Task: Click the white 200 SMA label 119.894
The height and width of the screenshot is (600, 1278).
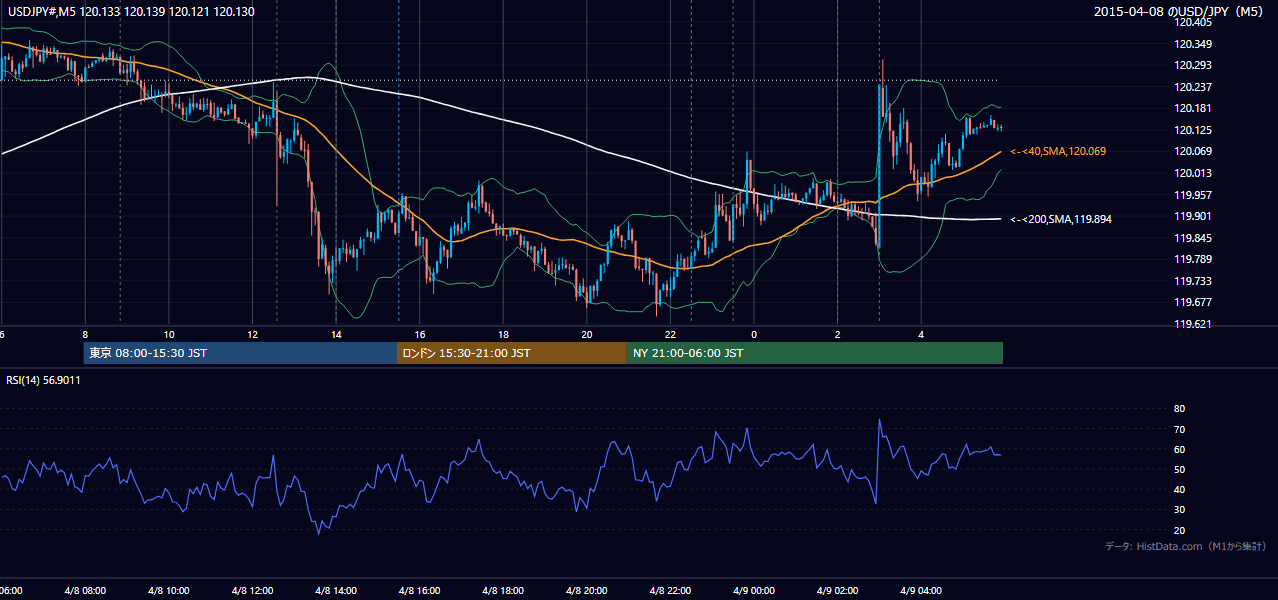Action: tap(1060, 218)
